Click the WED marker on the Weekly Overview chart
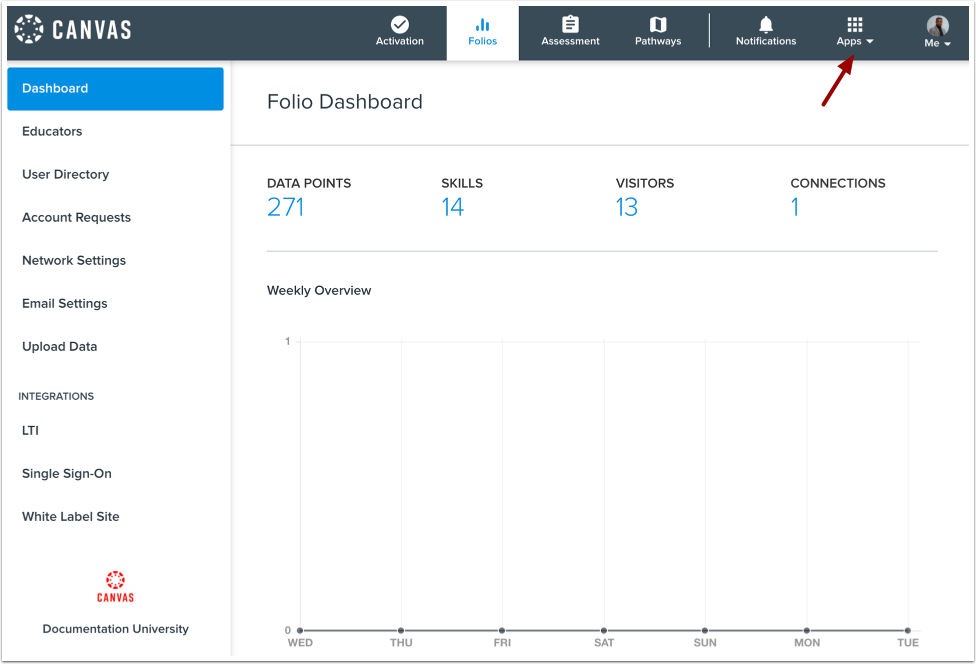The image size is (976, 664). pyautogui.click(x=300, y=631)
